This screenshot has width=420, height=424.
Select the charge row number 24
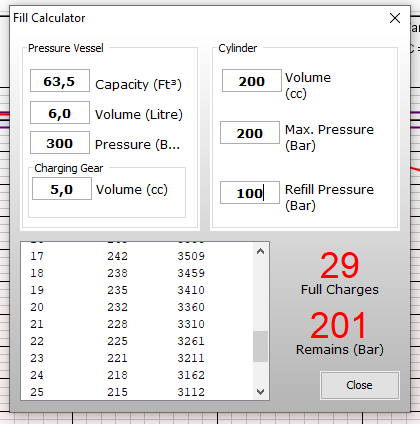pos(37,375)
